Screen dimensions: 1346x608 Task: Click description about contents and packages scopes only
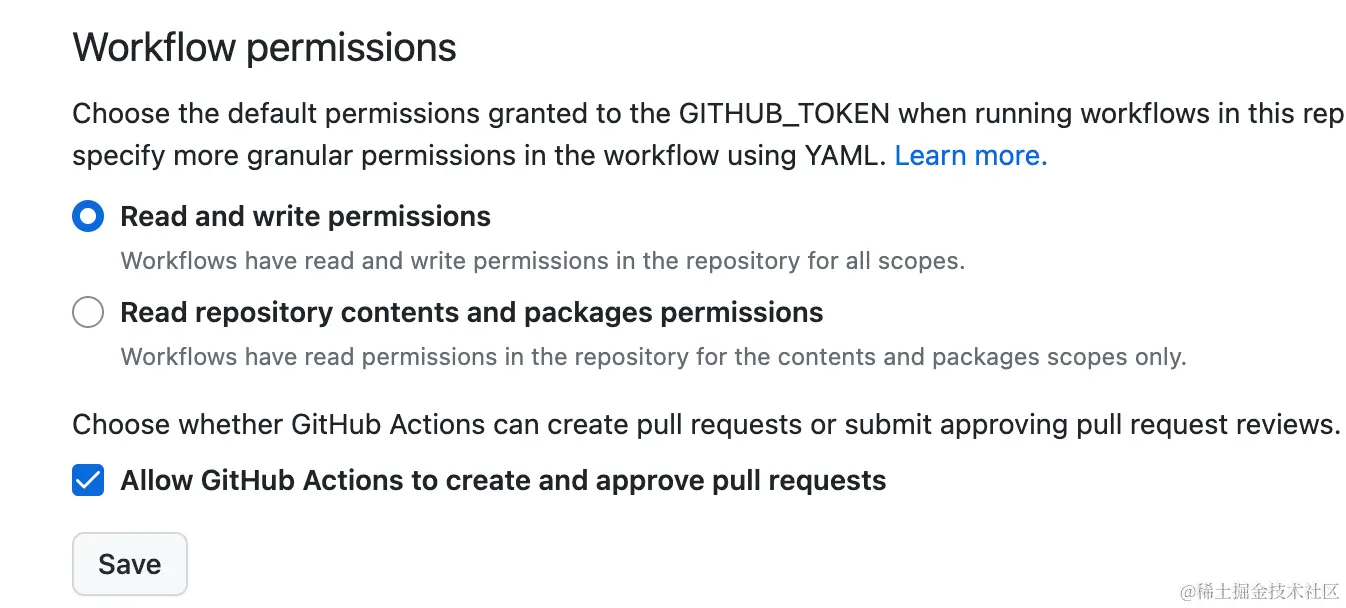point(653,357)
